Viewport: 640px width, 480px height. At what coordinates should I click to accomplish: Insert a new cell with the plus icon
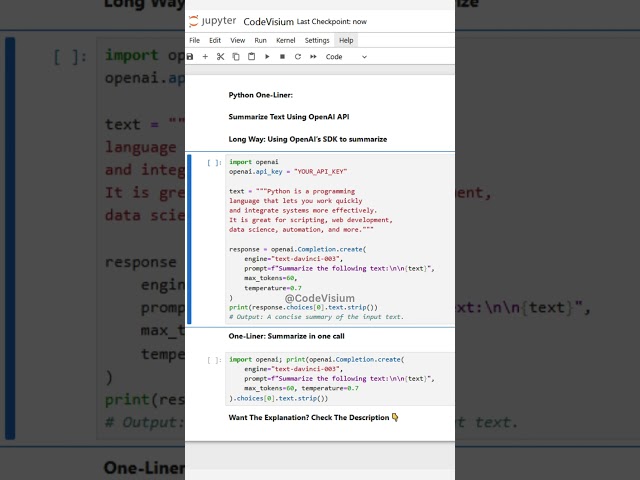pyautogui.click(x=205, y=57)
